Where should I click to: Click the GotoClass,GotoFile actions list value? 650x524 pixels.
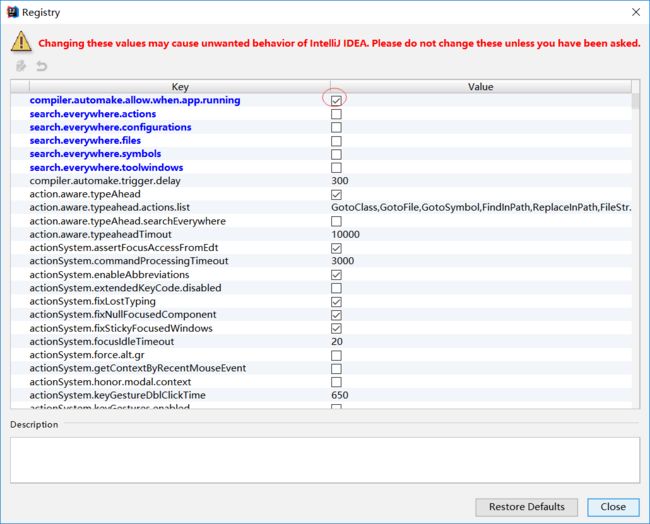481,207
